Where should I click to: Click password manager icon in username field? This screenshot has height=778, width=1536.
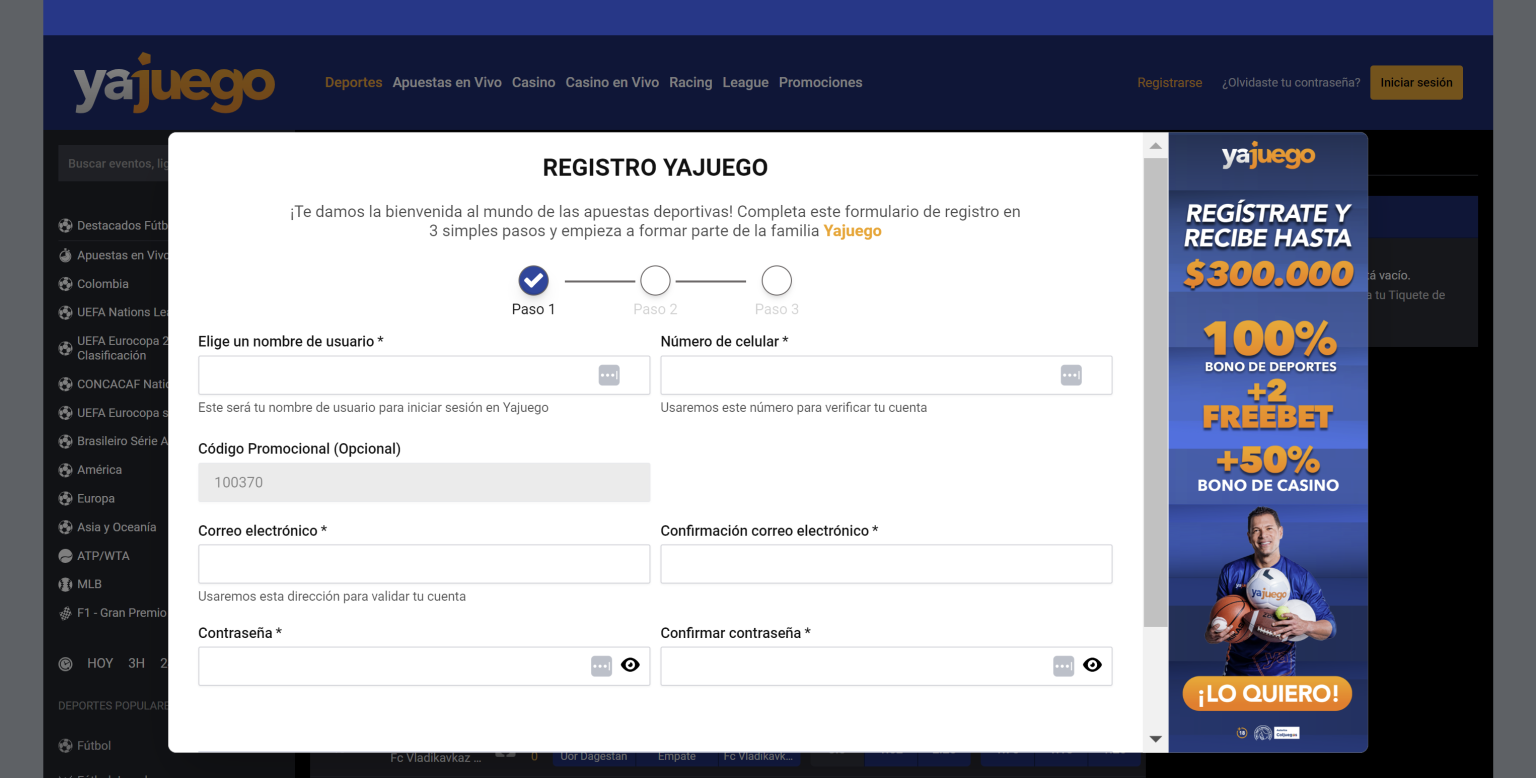[609, 375]
